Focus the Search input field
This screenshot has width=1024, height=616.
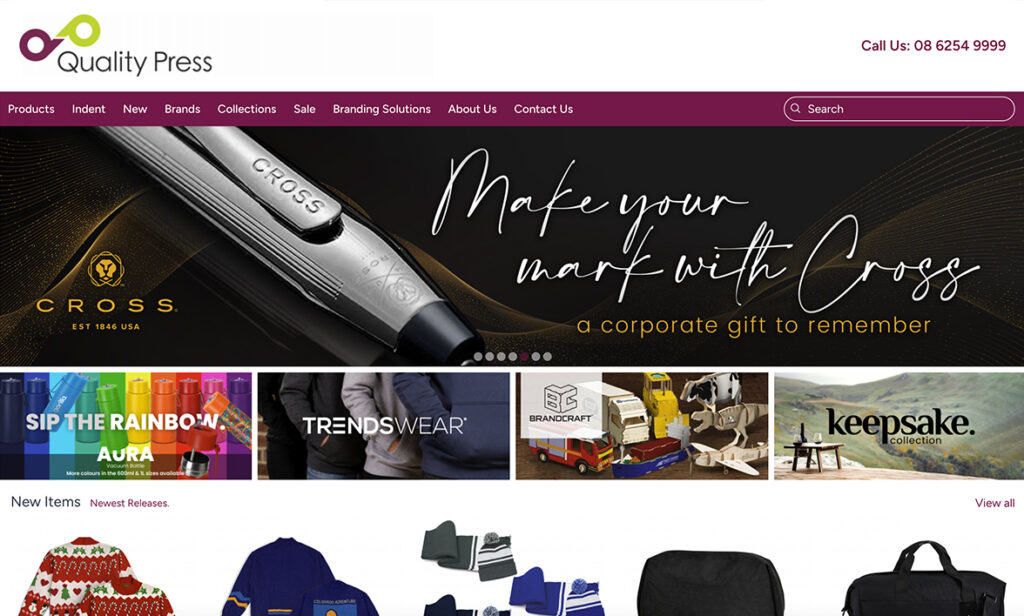899,109
